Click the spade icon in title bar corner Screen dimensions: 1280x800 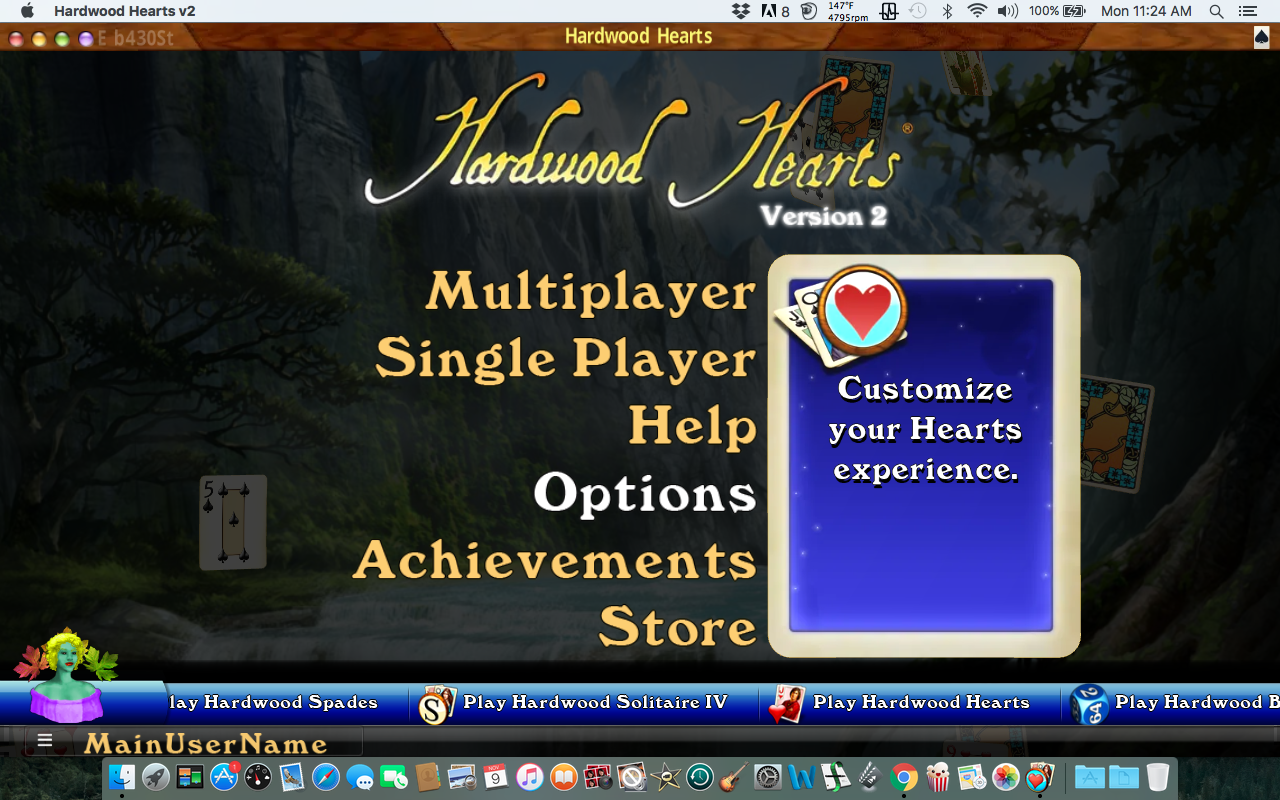1262,37
